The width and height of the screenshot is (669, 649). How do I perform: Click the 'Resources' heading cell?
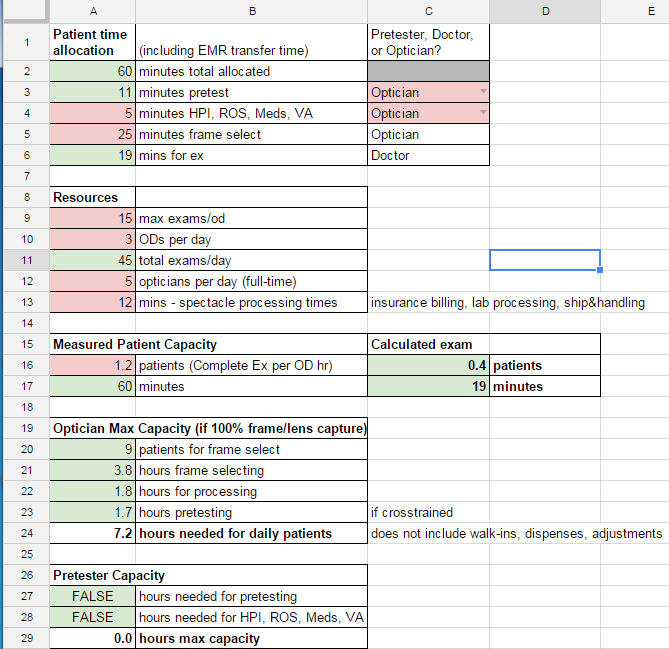[93, 197]
